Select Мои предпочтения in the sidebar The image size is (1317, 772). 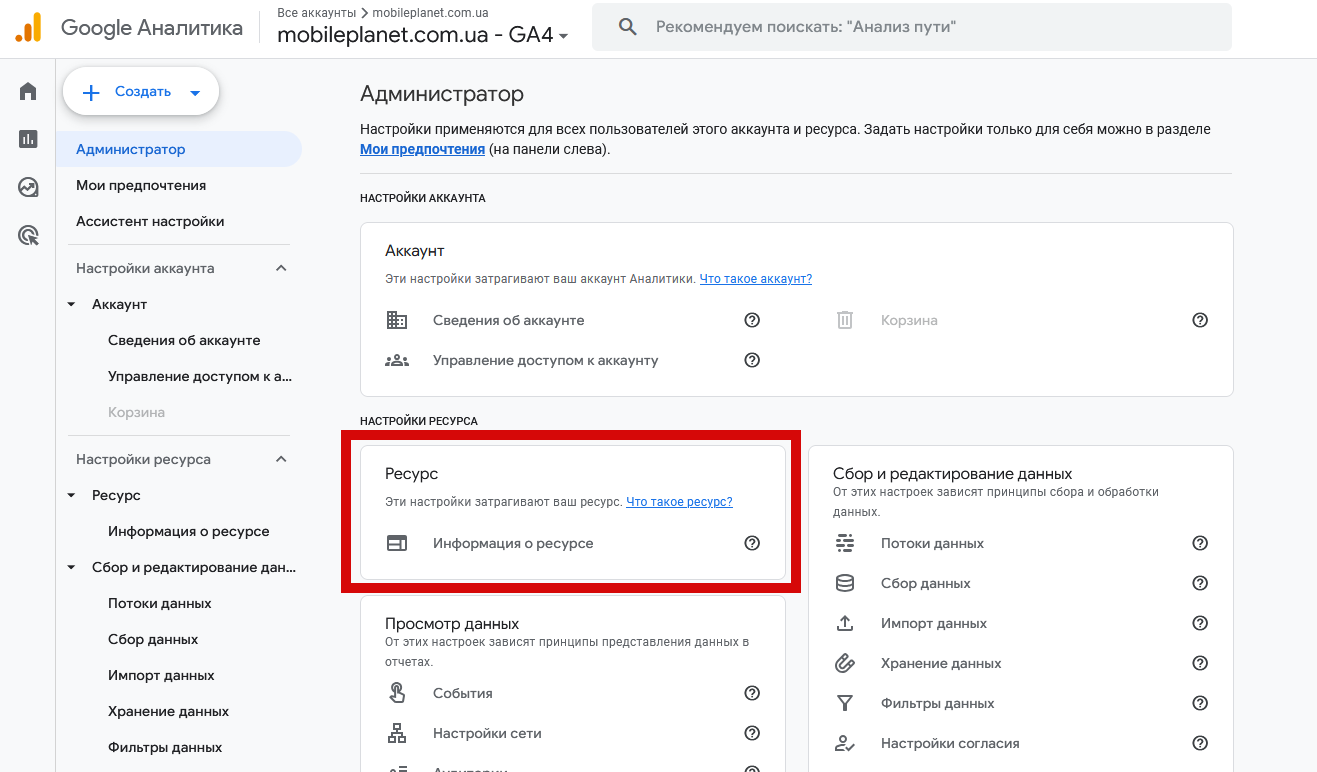[x=141, y=185]
